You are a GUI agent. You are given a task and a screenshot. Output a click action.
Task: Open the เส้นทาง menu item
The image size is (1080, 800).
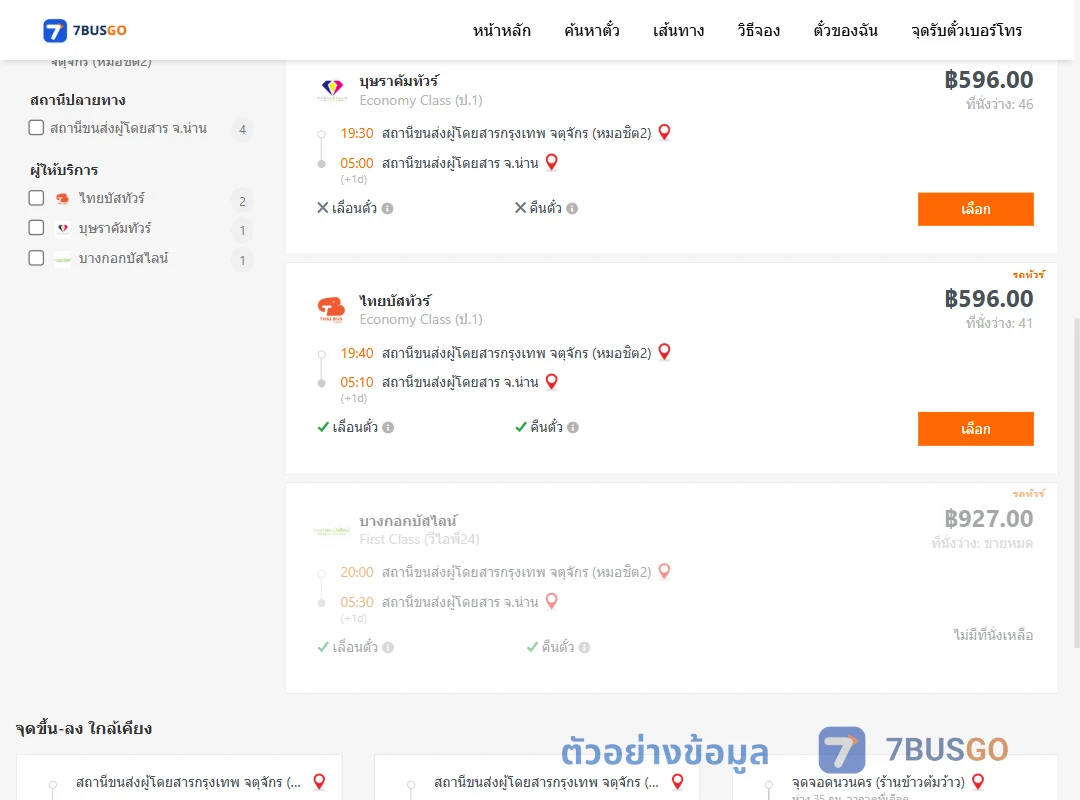click(x=678, y=30)
